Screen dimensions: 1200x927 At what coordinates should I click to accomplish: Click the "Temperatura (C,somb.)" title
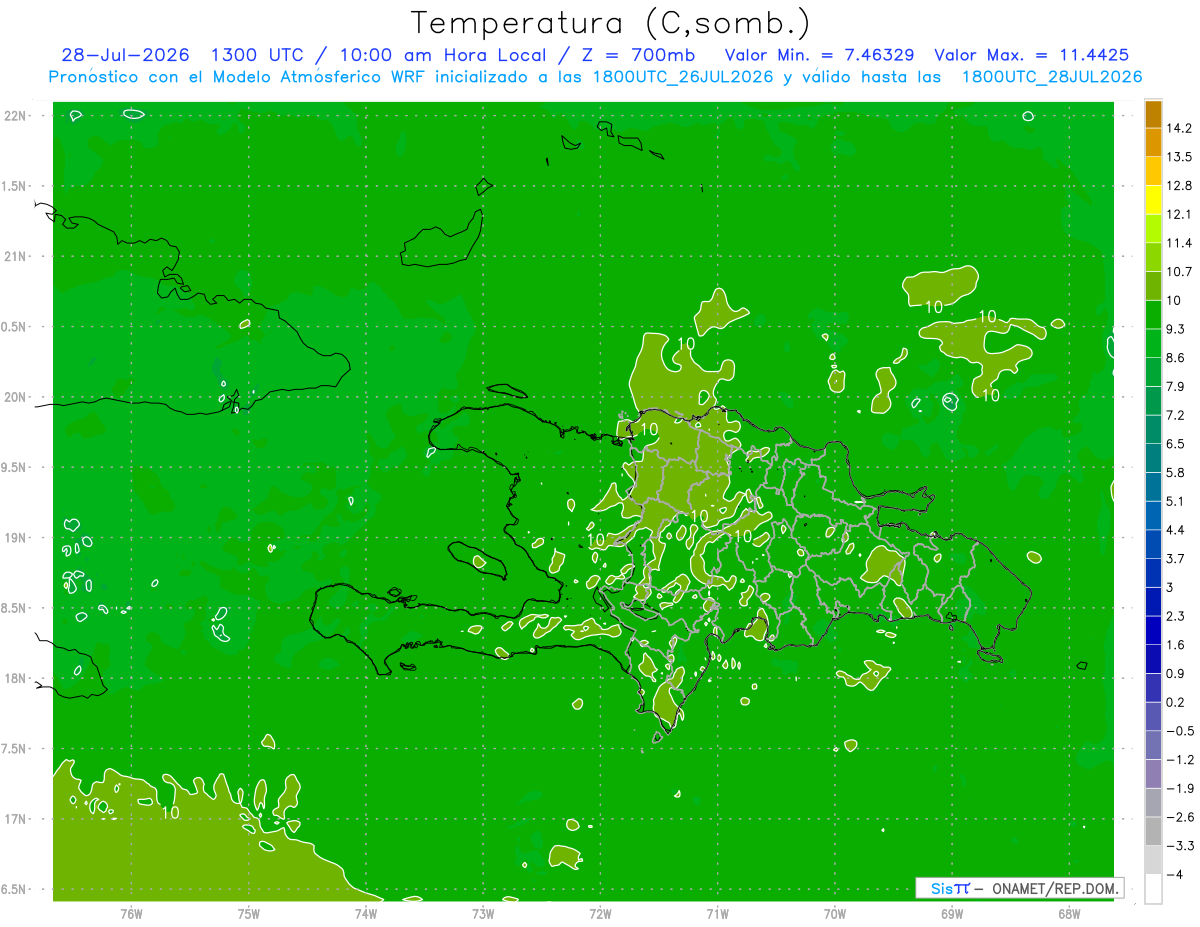611,24
